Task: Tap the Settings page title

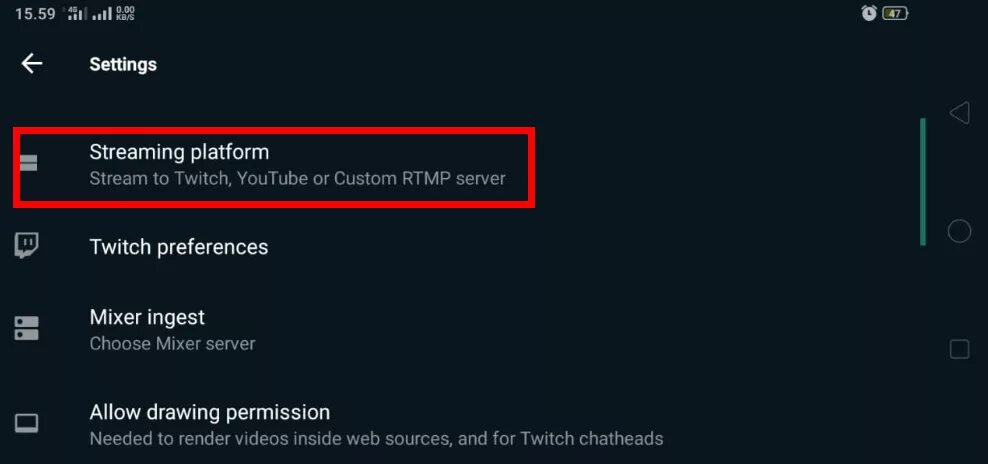Action: click(123, 64)
